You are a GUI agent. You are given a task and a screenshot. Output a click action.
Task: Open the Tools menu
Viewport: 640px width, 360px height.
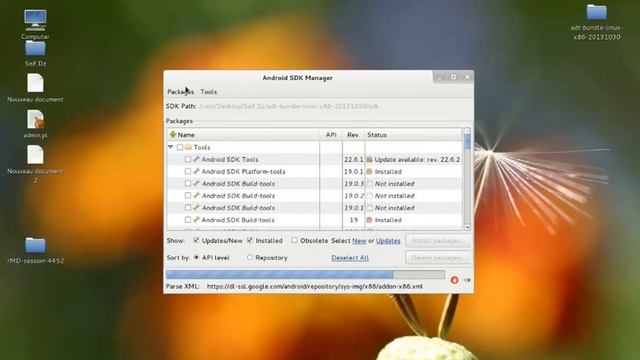point(209,91)
